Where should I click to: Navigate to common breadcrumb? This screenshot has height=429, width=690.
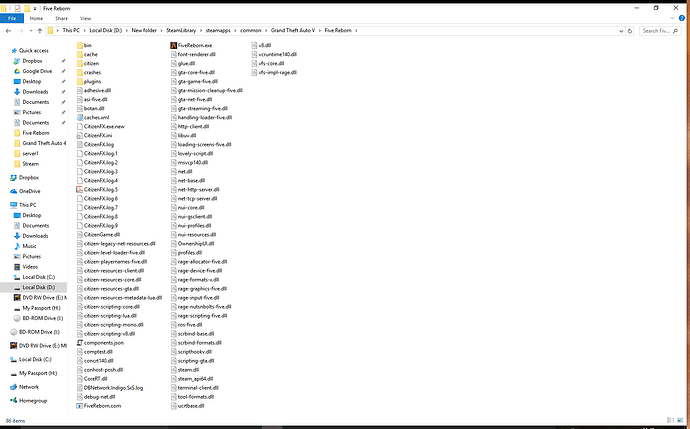[251, 31]
